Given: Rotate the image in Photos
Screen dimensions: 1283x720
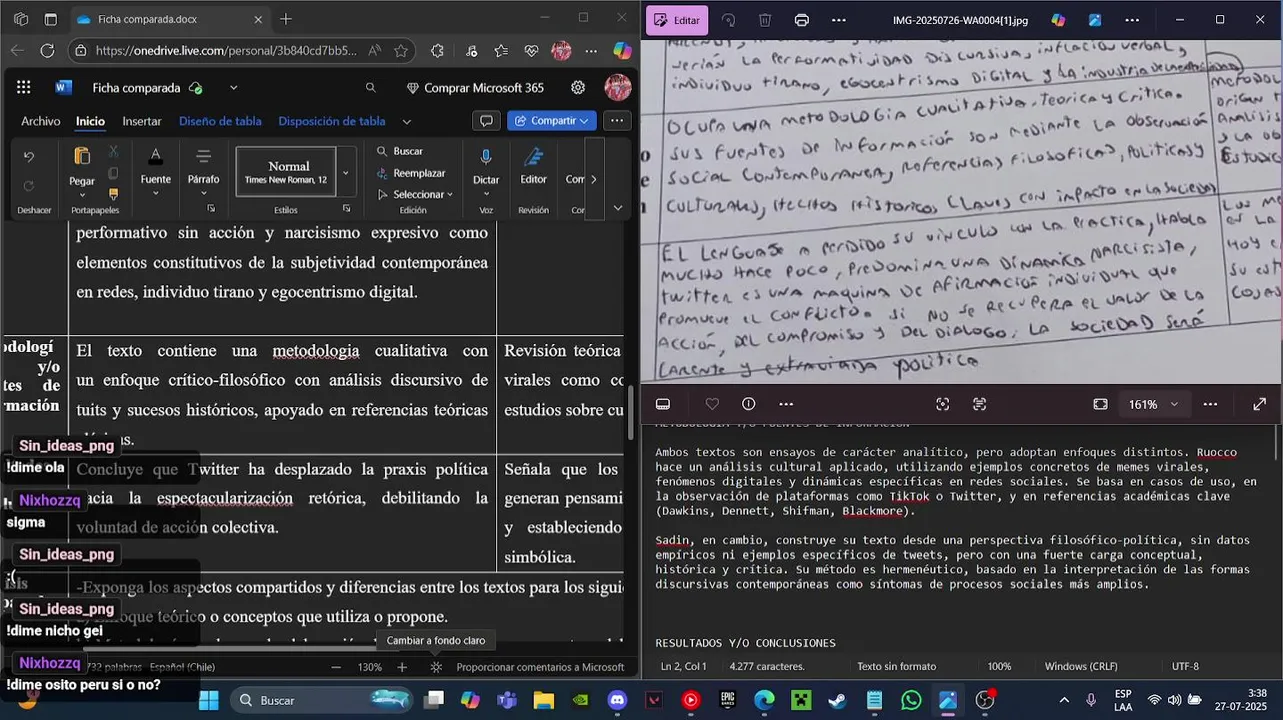Looking at the screenshot, I should (728, 20).
